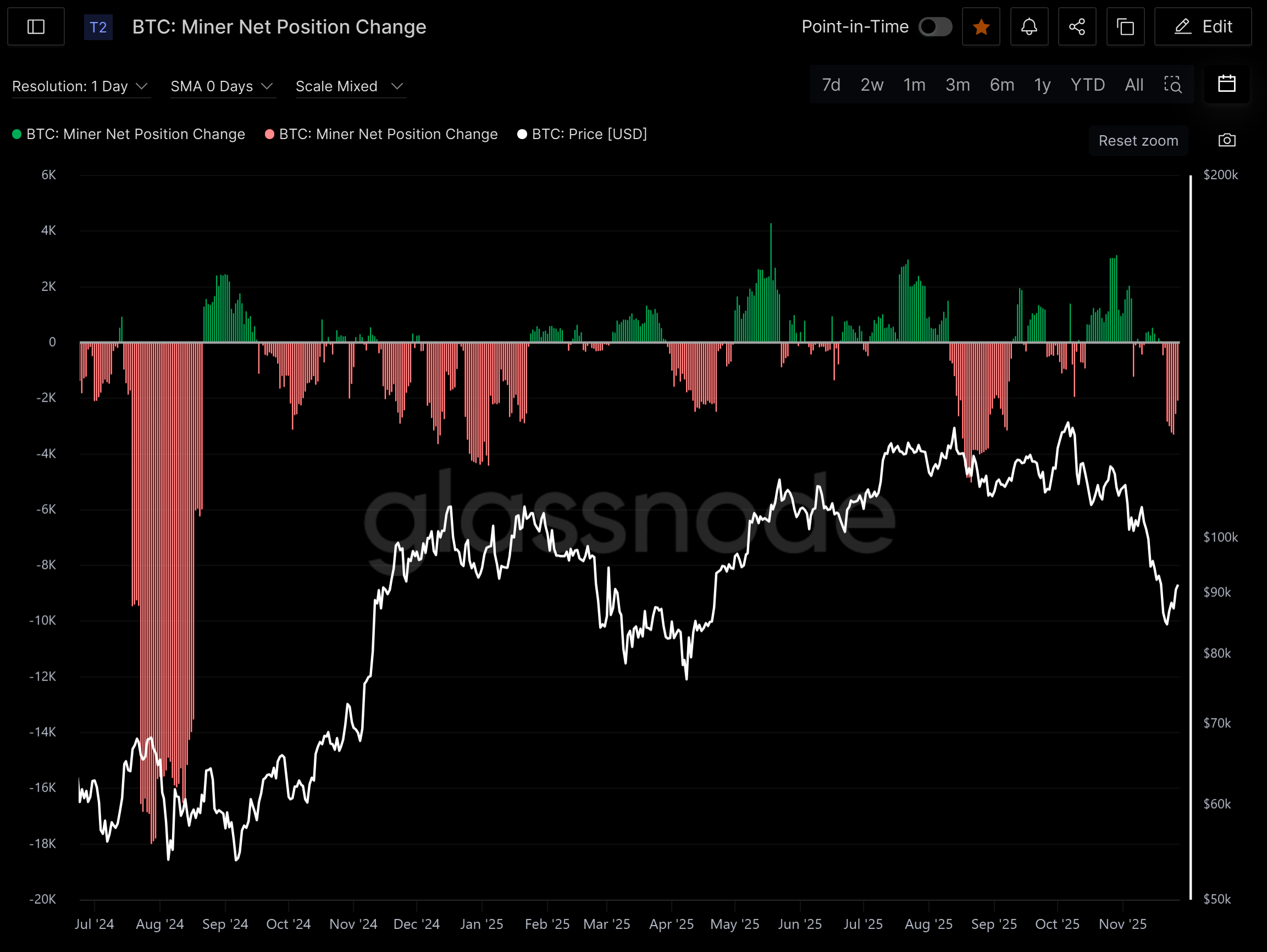Image resolution: width=1267 pixels, height=952 pixels.
Task: Open the calendar date picker icon
Action: (x=1226, y=84)
